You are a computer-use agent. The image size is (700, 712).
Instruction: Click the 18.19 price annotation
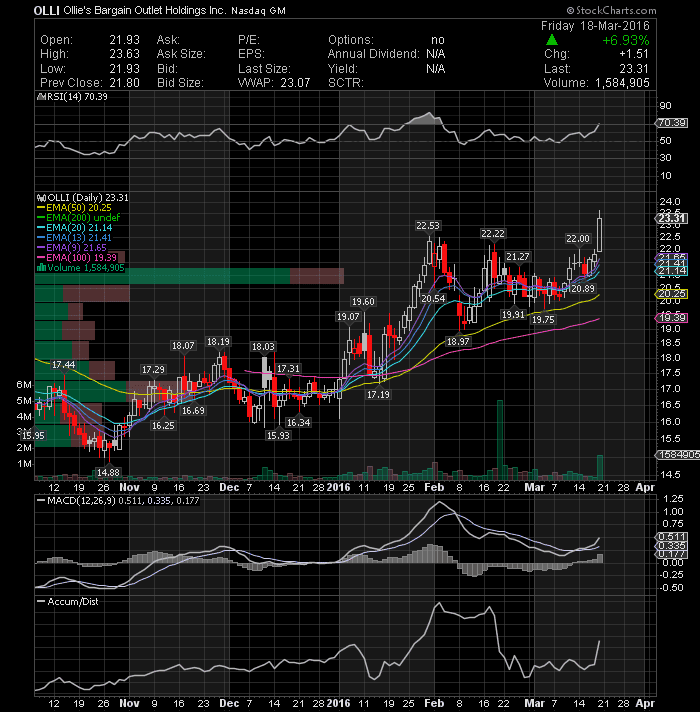(218, 341)
